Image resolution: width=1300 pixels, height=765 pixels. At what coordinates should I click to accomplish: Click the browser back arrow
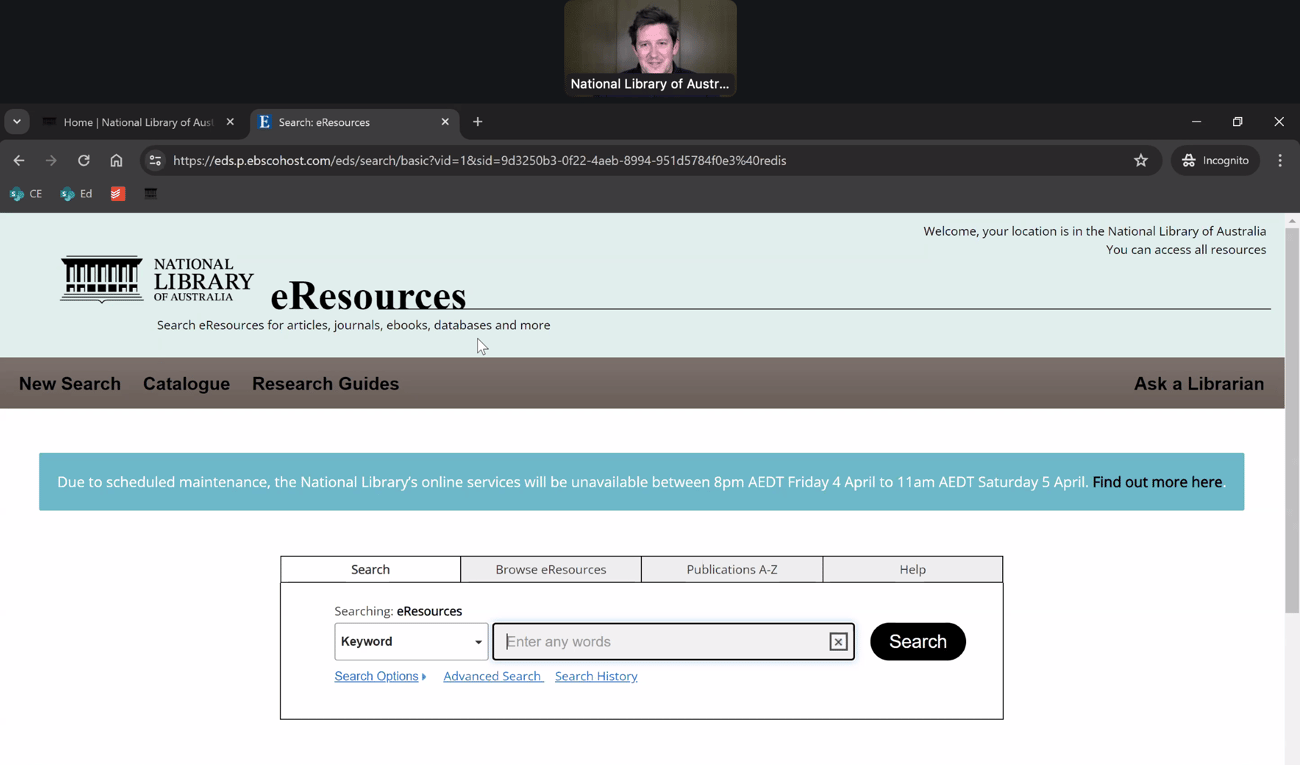point(19,160)
